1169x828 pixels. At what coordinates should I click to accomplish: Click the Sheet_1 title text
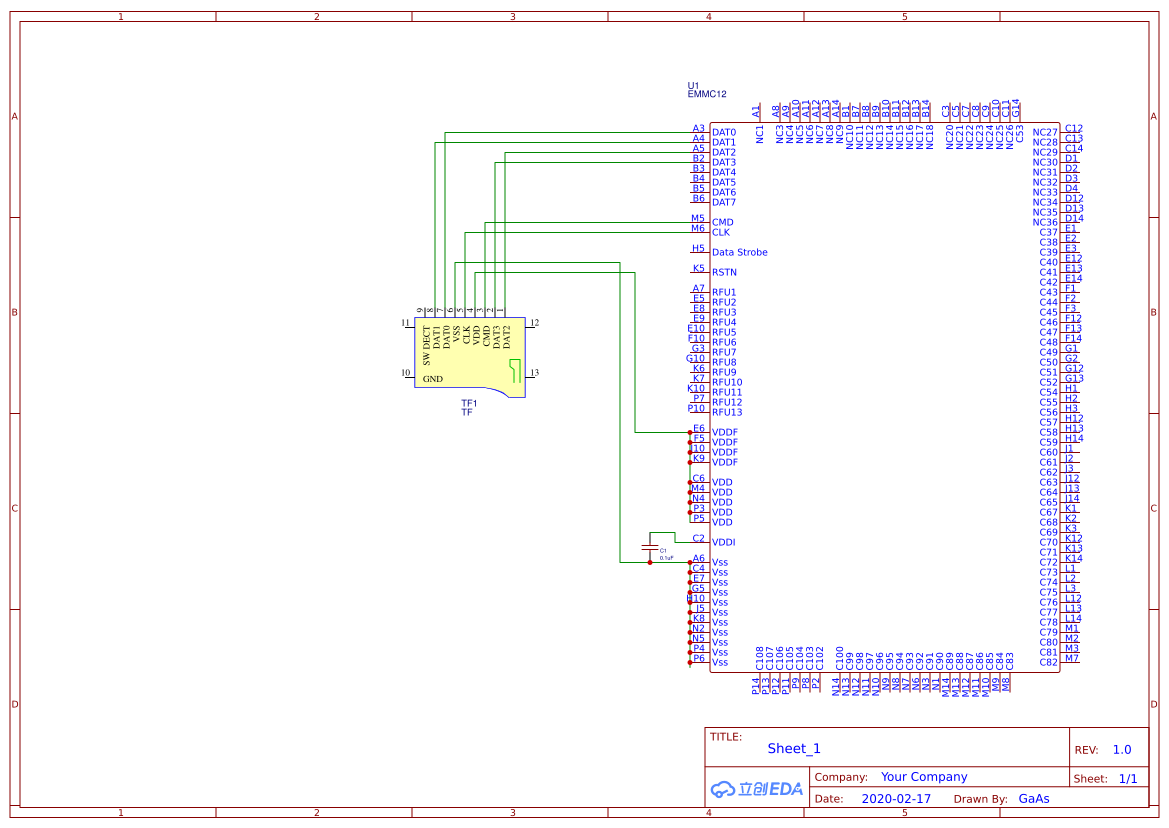coord(793,748)
